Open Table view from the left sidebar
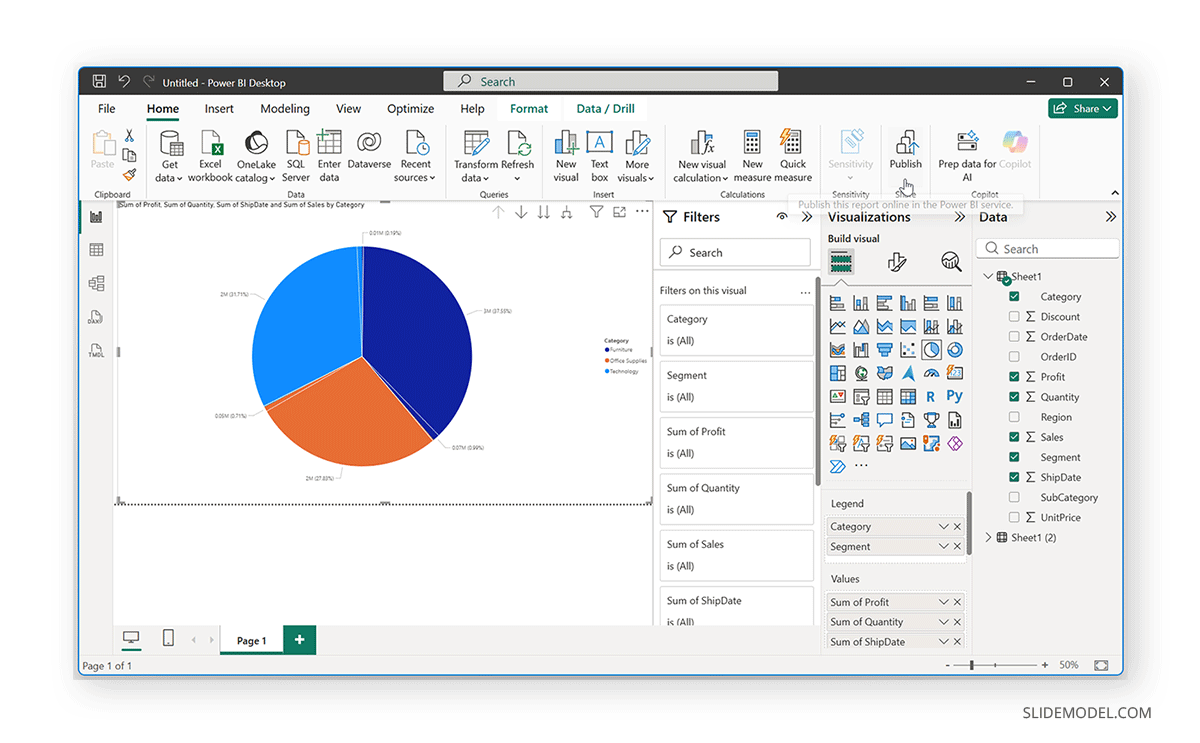The width and height of the screenshot is (1200, 743). (x=95, y=249)
